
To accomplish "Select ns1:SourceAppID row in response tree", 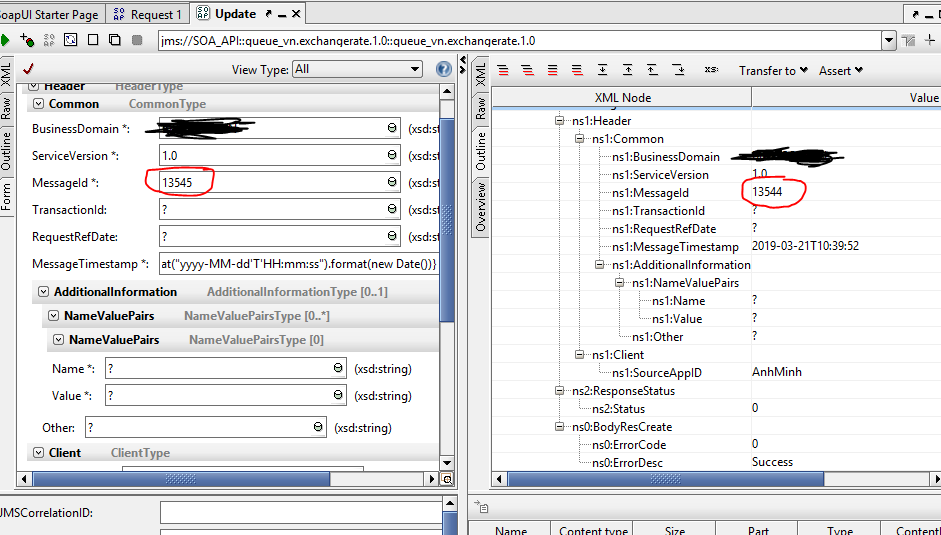I will [717, 372].
